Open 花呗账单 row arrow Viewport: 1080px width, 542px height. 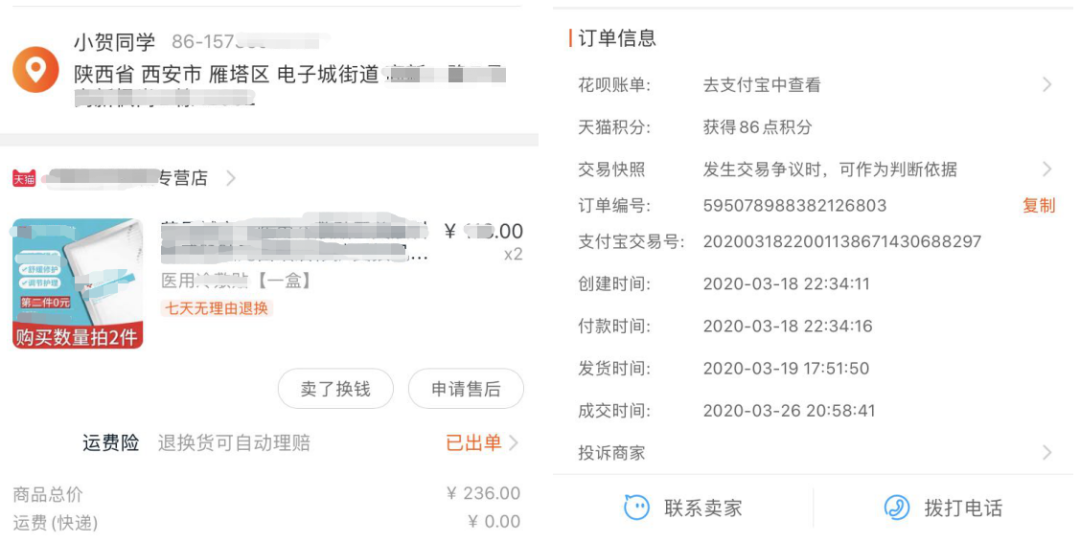coord(1047,85)
